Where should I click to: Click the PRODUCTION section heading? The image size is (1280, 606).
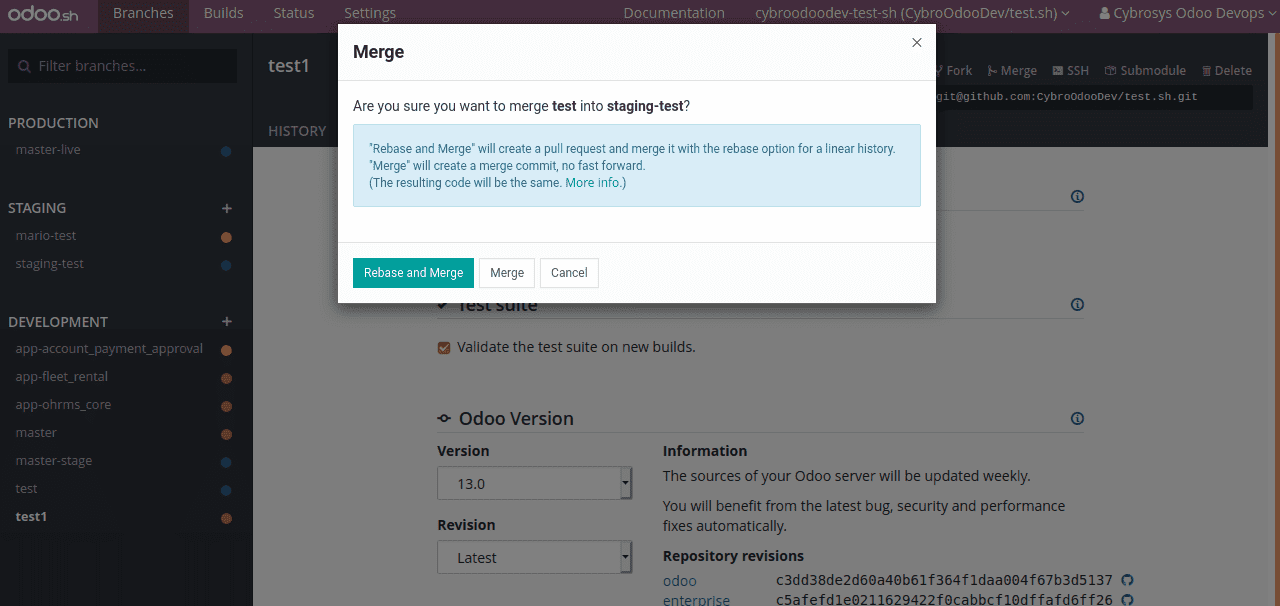click(x=53, y=123)
